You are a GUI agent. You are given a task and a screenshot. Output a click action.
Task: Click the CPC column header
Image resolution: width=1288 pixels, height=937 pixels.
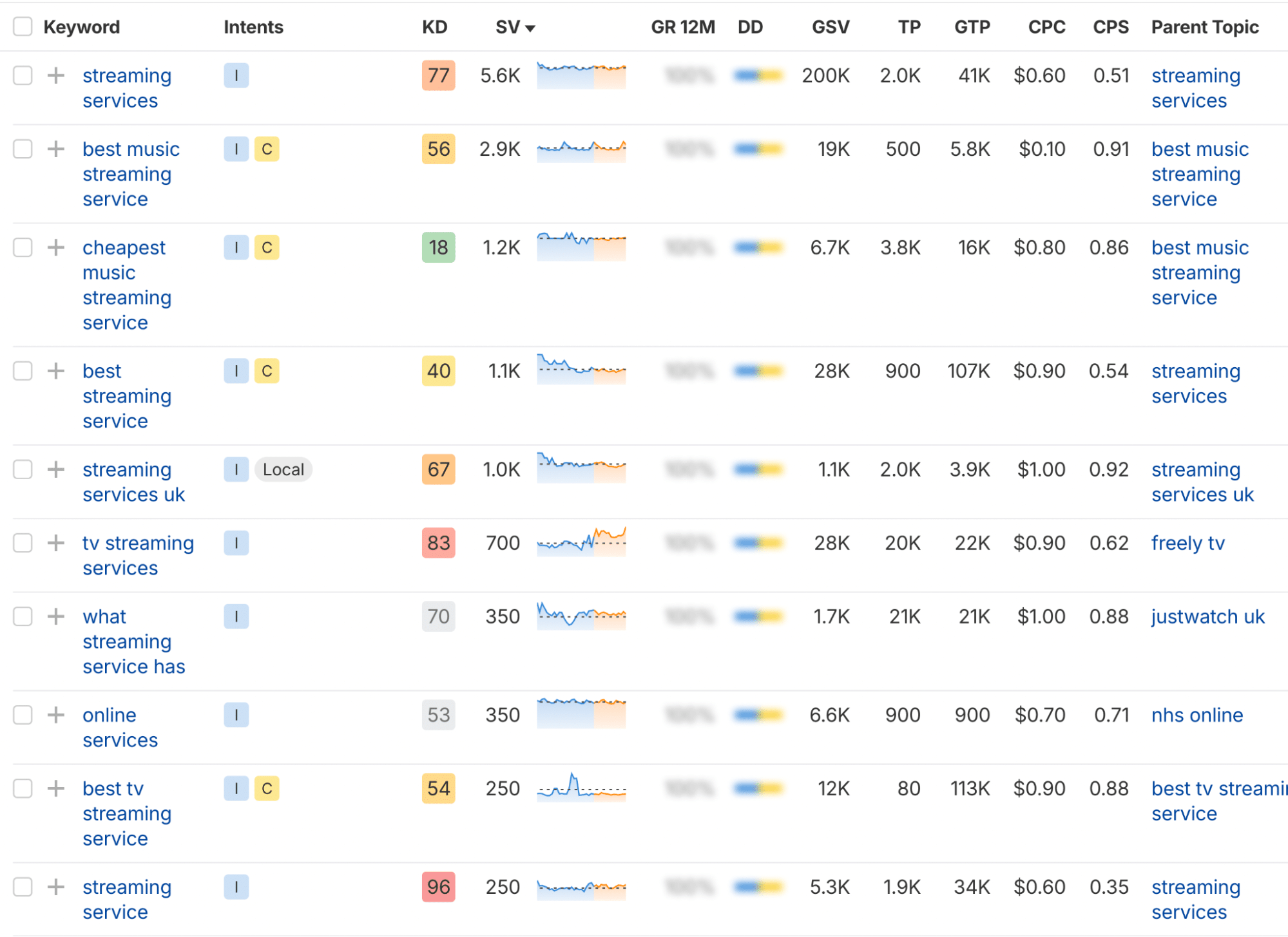coord(1046,27)
